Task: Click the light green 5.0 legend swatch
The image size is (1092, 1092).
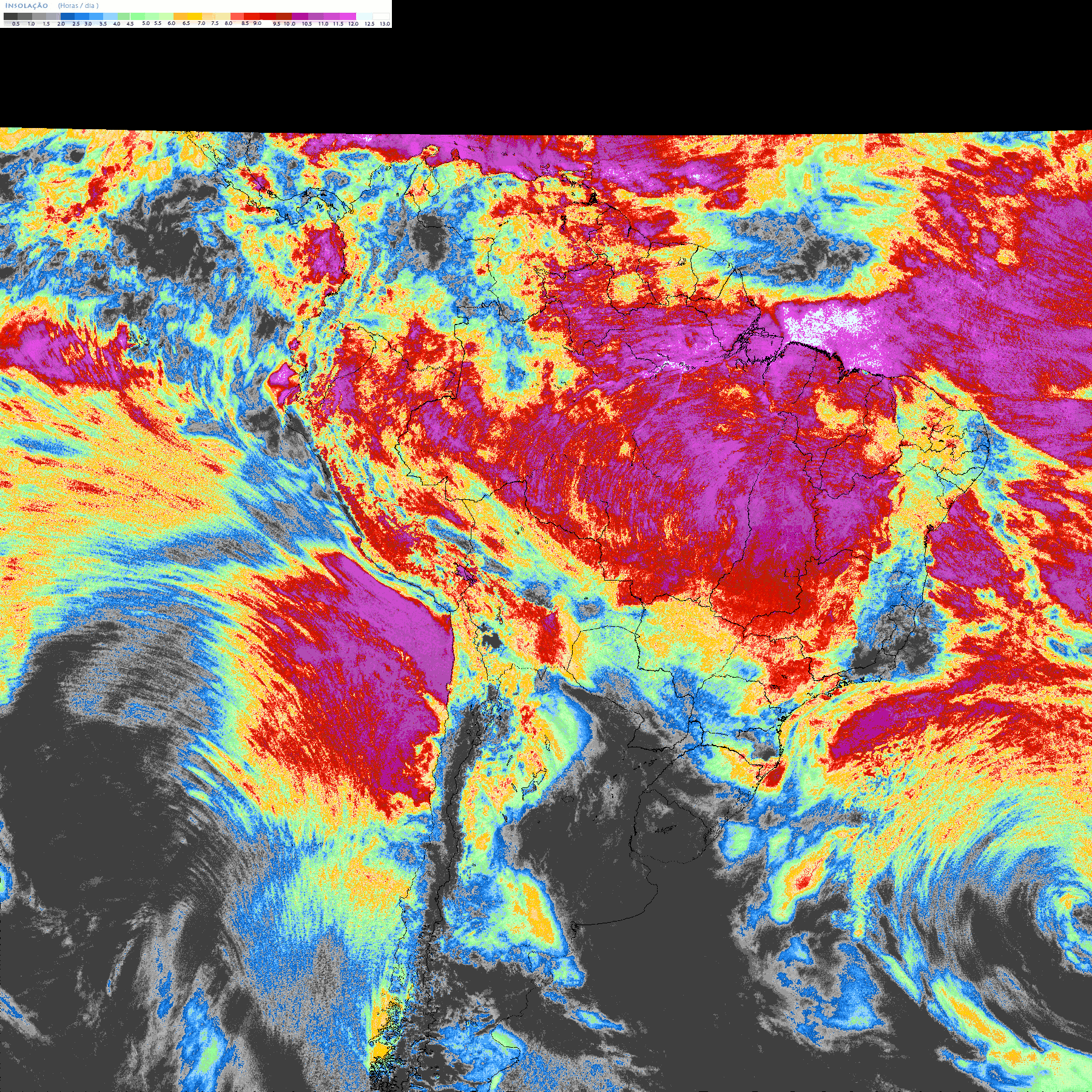Action: [138, 16]
